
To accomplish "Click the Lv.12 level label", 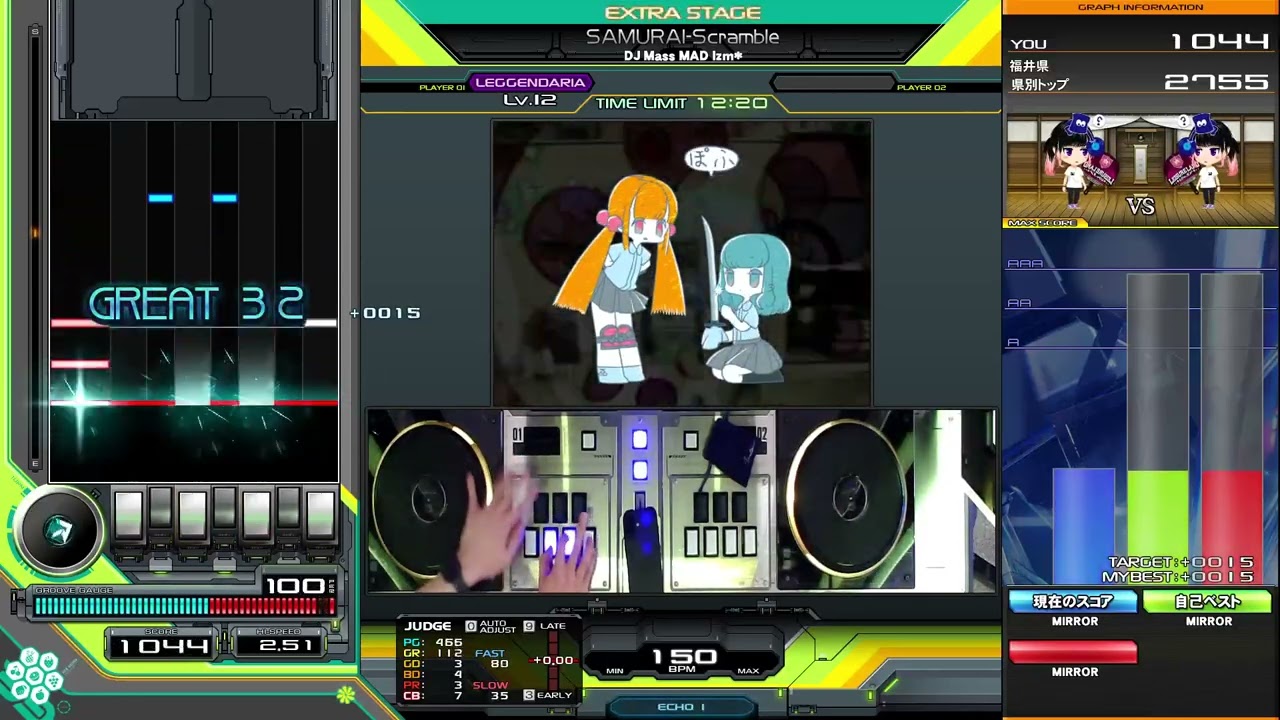I will point(529,100).
